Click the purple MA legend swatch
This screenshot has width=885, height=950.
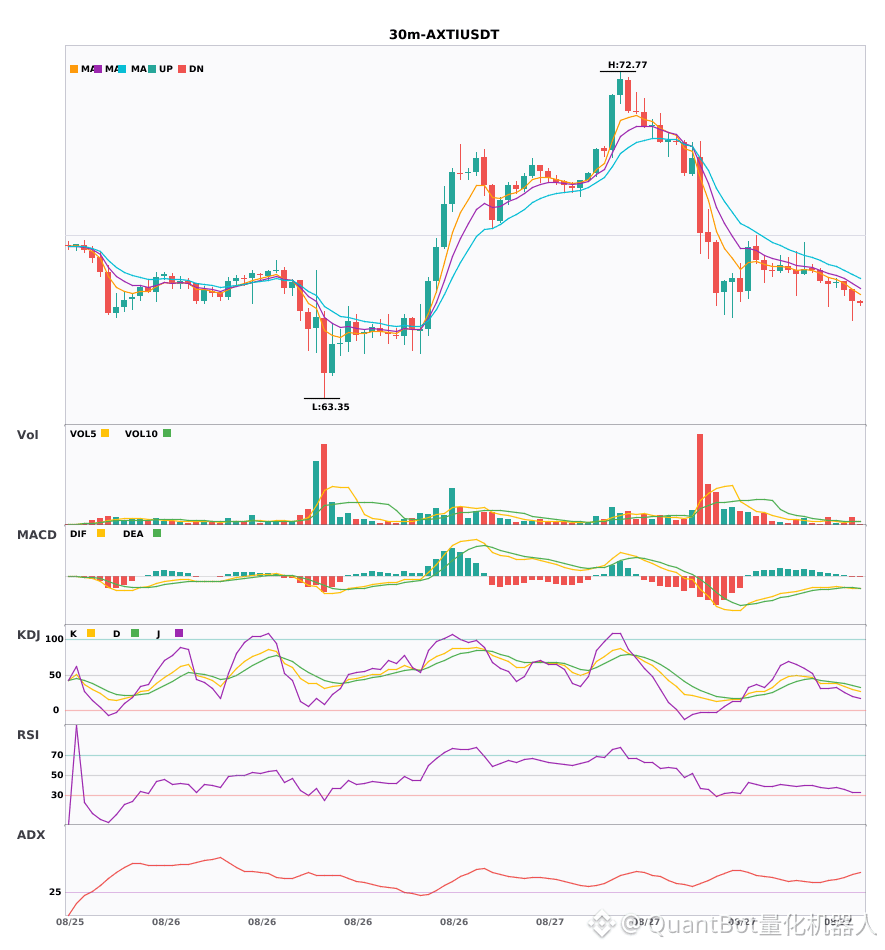click(98, 69)
